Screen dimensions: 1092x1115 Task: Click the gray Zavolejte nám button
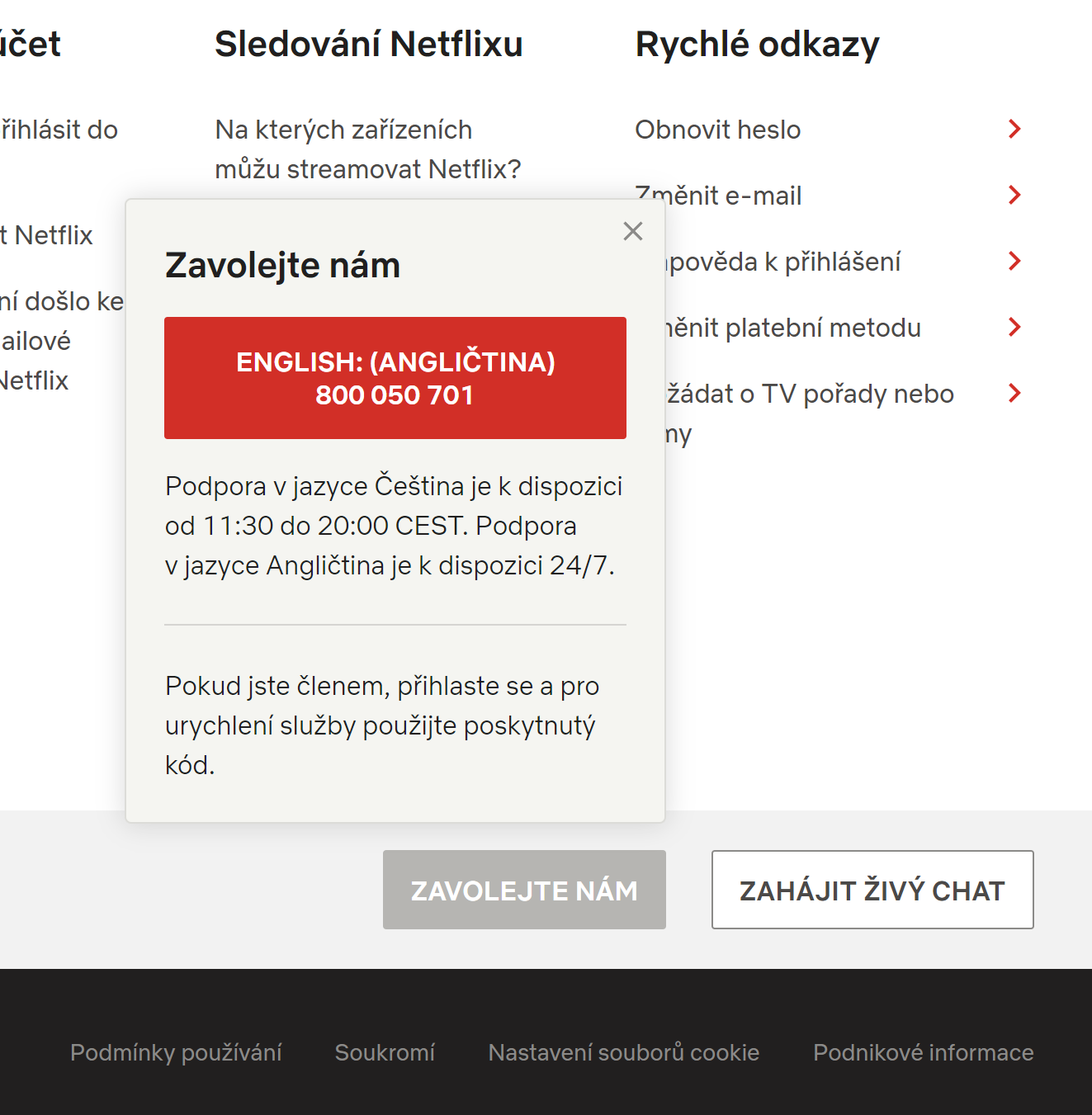click(x=524, y=890)
